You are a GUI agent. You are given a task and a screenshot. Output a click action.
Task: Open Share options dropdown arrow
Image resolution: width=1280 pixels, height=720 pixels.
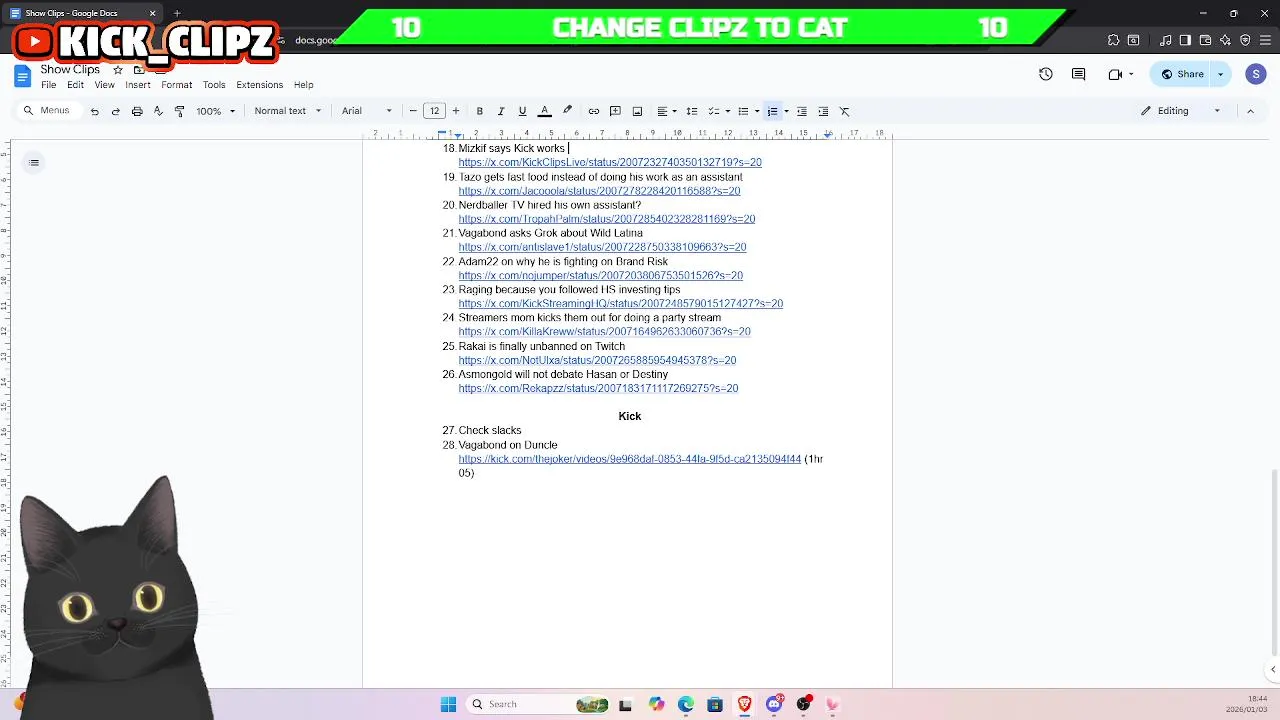point(1220,74)
